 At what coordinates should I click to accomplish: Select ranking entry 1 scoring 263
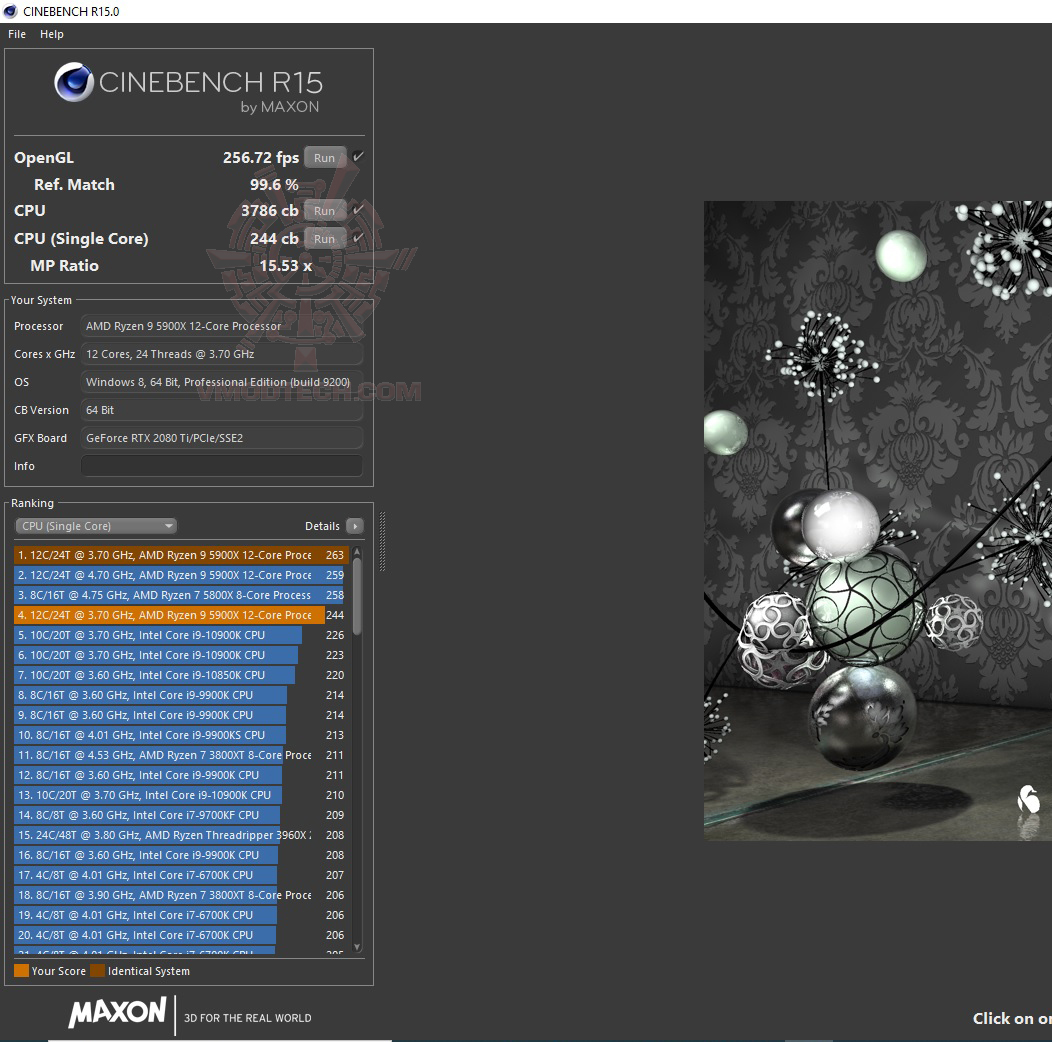(180, 555)
